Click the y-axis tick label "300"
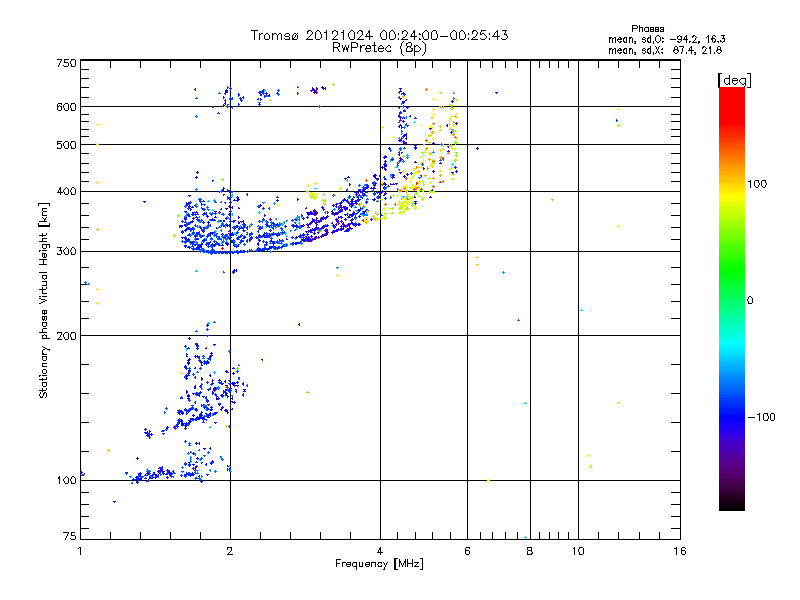This screenshot has width=800, height=600. pos(66,252)
